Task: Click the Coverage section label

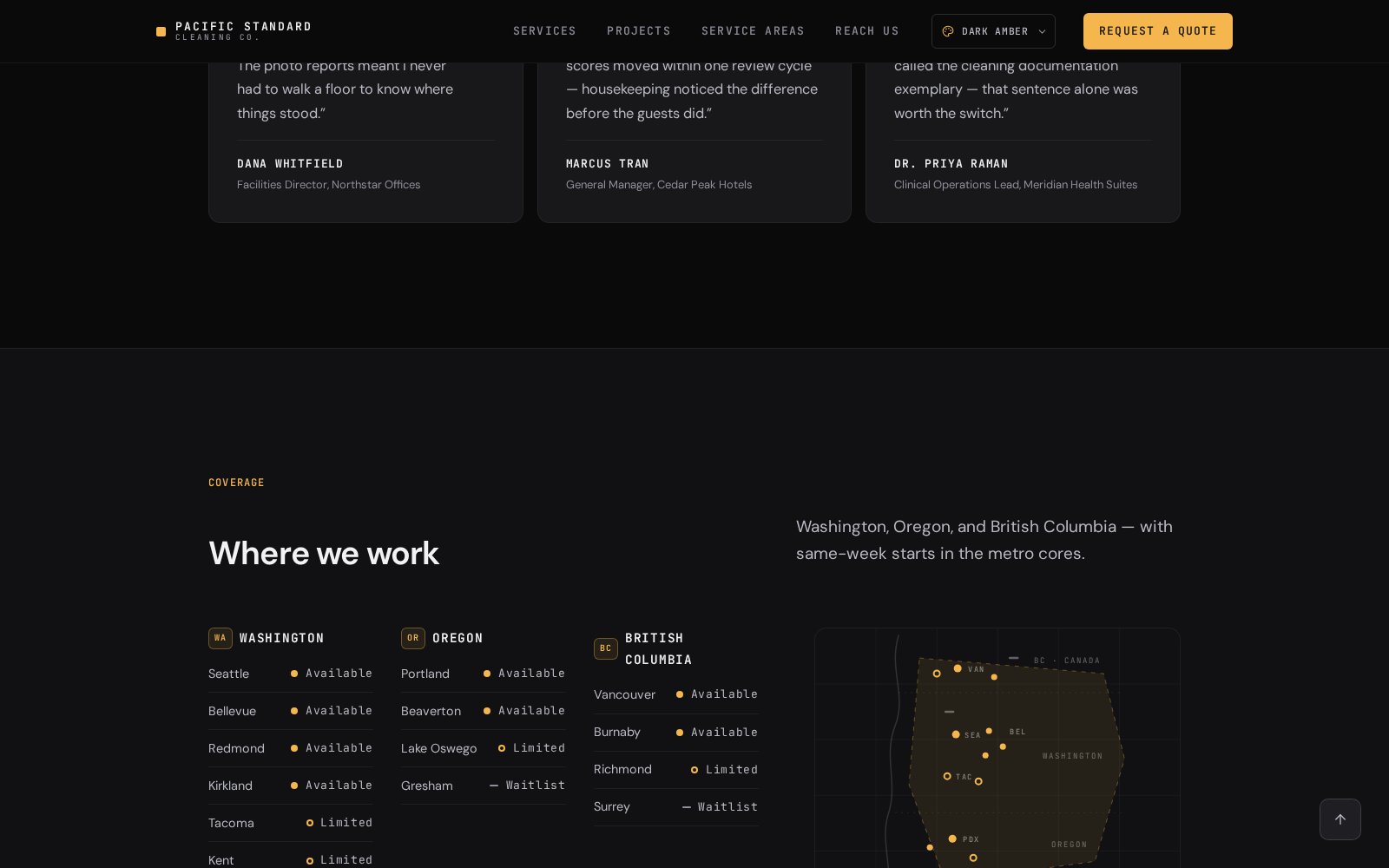Action: [236, 483]
